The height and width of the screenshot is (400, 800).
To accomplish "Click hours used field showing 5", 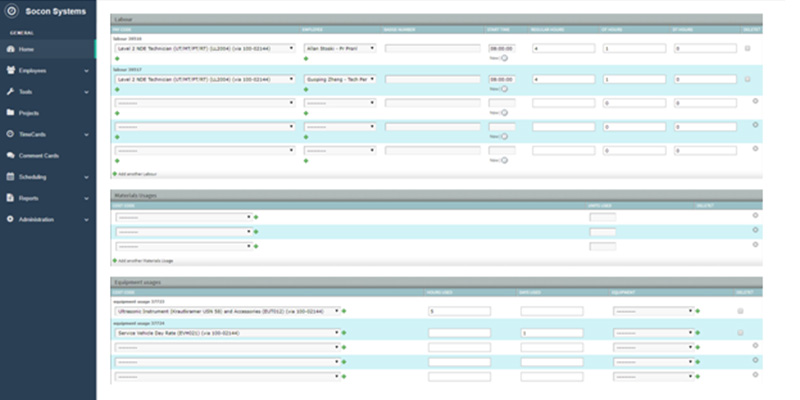I will (x=459, y=311).
